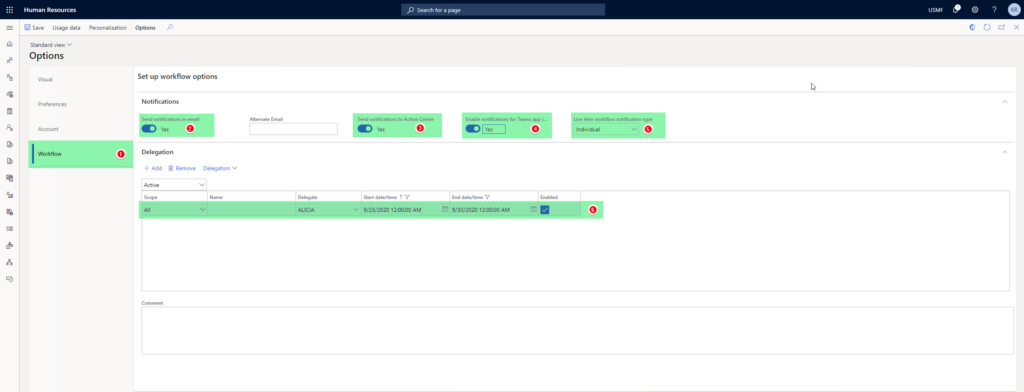Expand the hamburger navigation menu
Viewport: 1024px width, 392px height.
pyautogui.click(x=9, y=27)
